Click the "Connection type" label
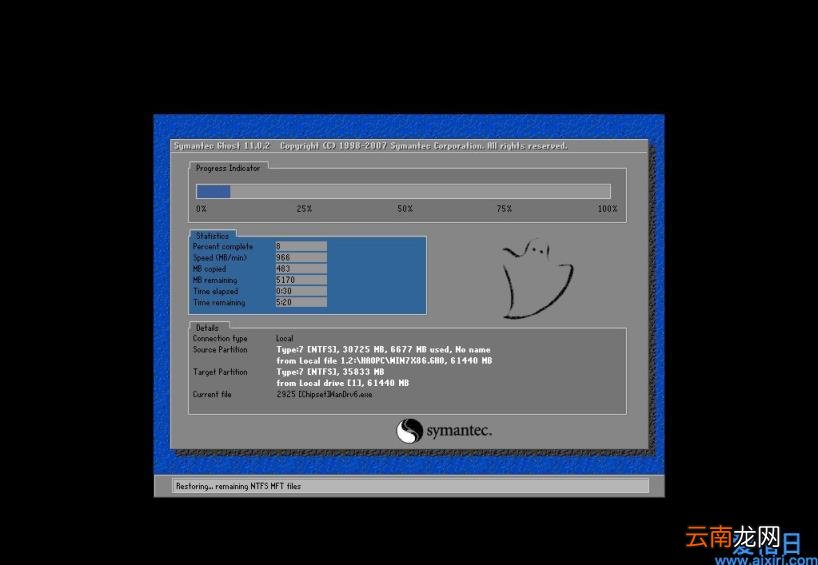818x565 pixels. pyautogui.click(x=220, y=339)
